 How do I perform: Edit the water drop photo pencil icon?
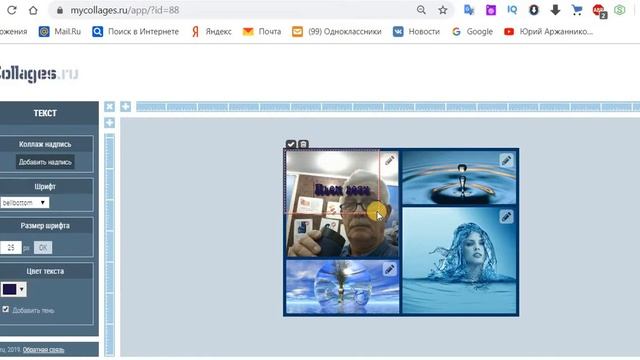click(x=506, y=160)
